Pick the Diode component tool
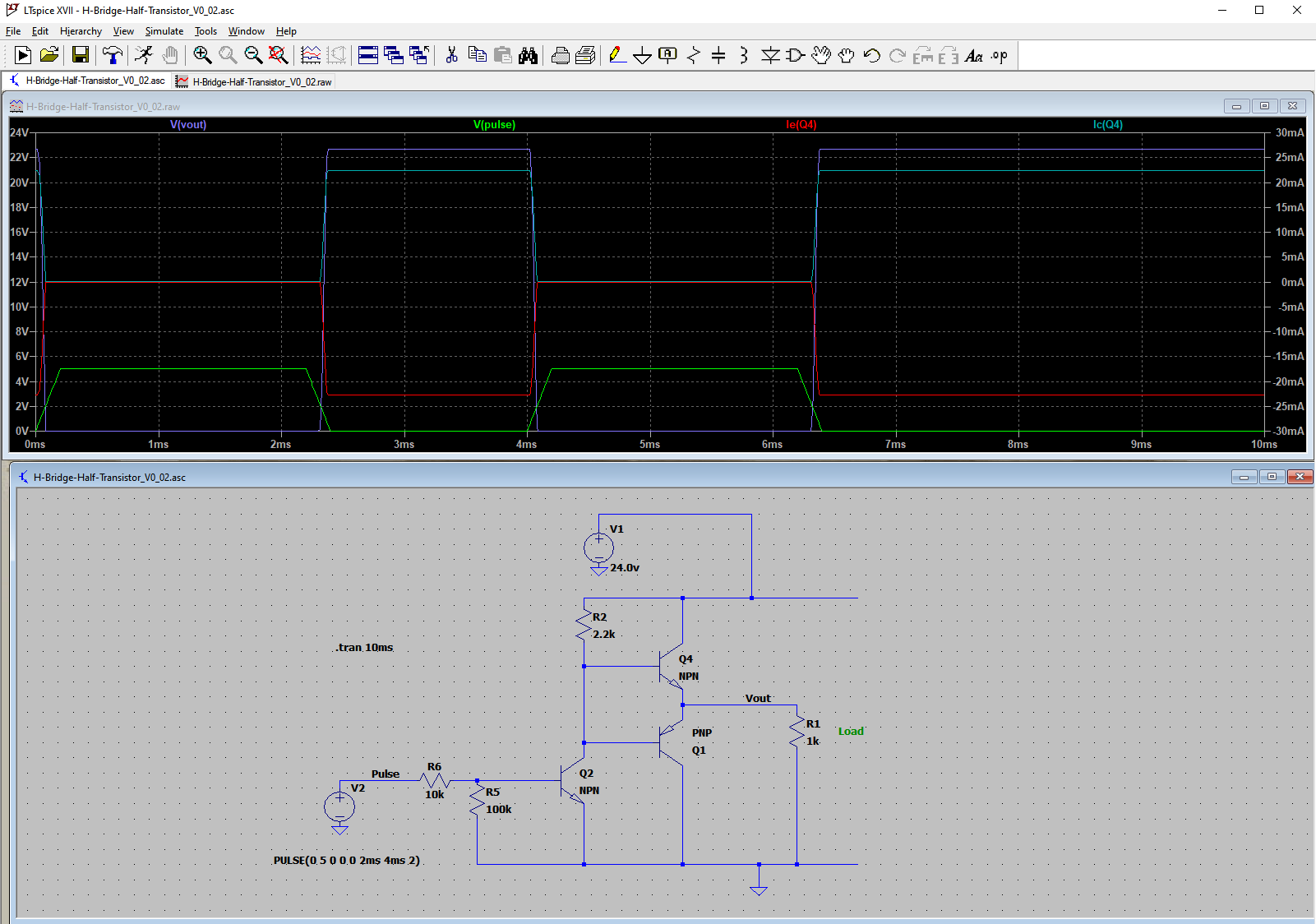 (769, 55)
